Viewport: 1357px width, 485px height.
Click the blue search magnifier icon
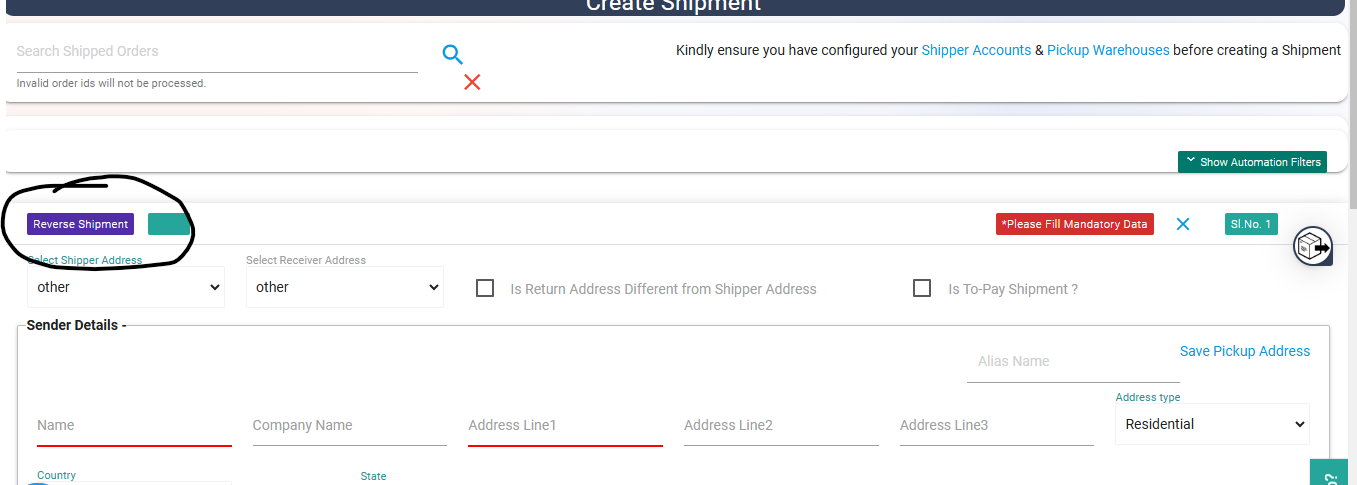[x=453, y=55]
